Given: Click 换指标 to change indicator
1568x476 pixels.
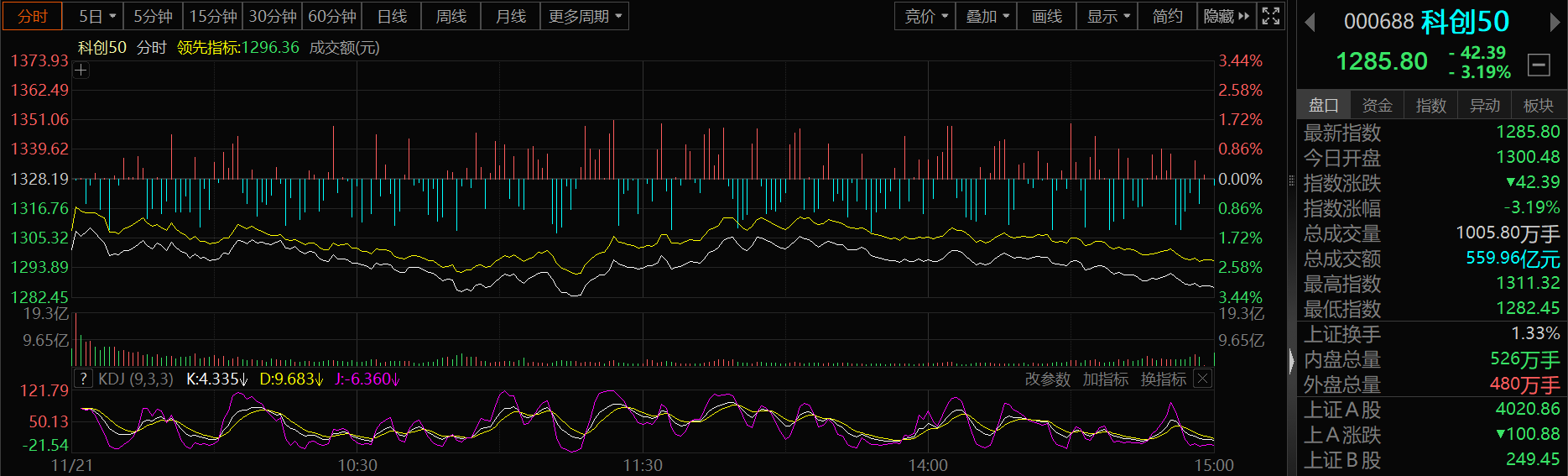Looking at the screenshot, I should tap(1164, 379).
